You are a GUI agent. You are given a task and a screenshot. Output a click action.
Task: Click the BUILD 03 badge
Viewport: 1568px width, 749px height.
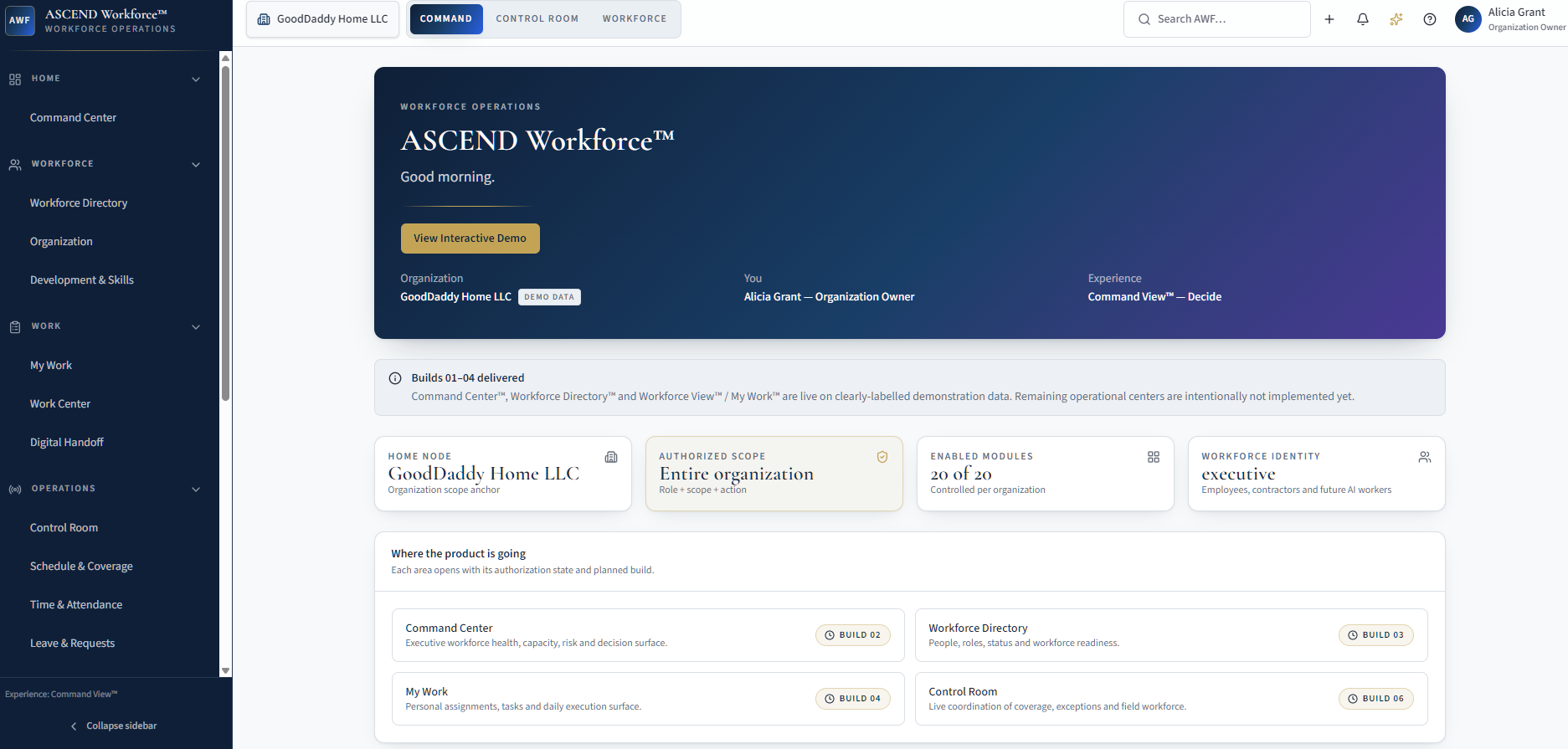pos(1376,635)
